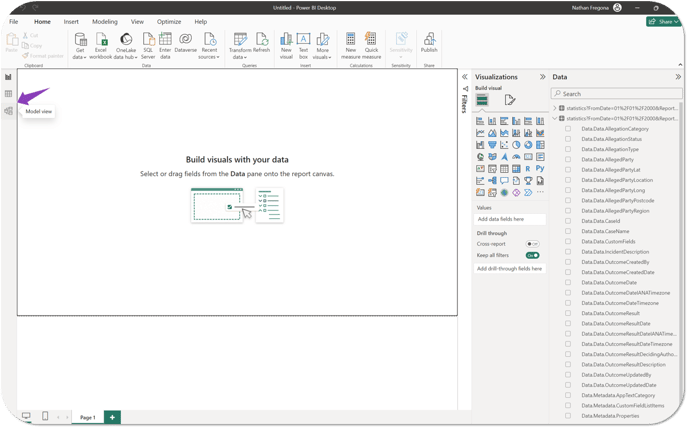Collapse the second statistics table

555,119
